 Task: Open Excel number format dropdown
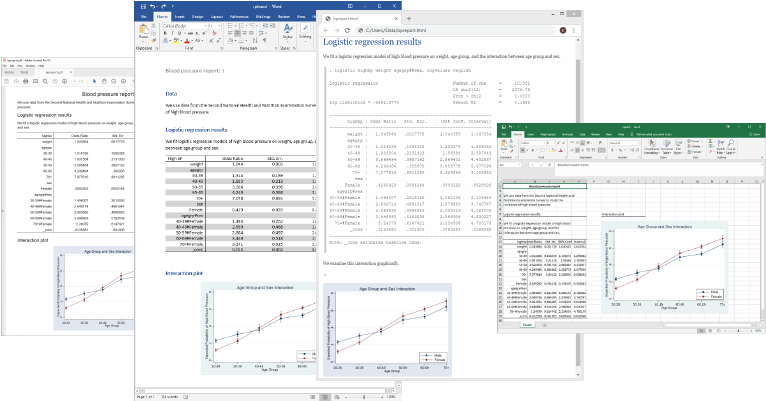coord(638,143)
